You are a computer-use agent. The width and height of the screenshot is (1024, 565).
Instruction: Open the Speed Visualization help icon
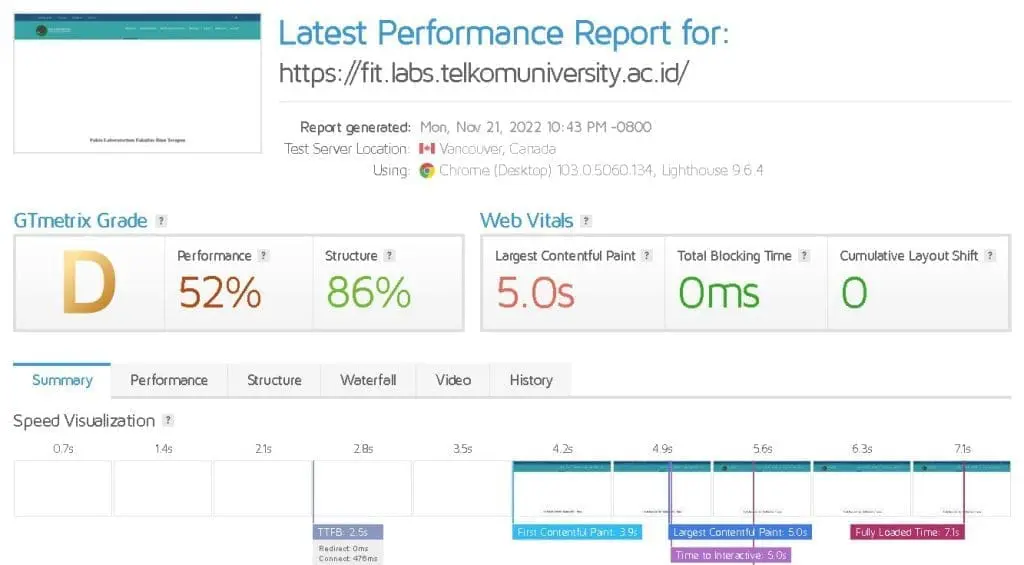tap(168, 420)
